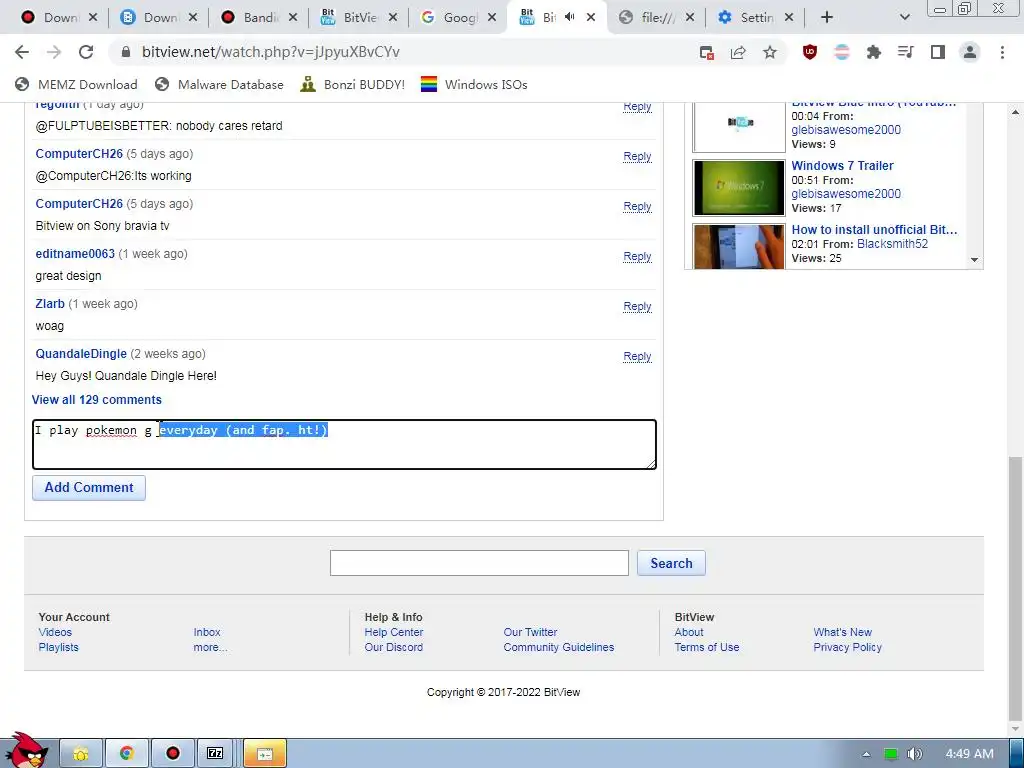This screenshot has width=1024, height=768.
Task: Bookmark this page with the star icon
Action: coord(770,52)
